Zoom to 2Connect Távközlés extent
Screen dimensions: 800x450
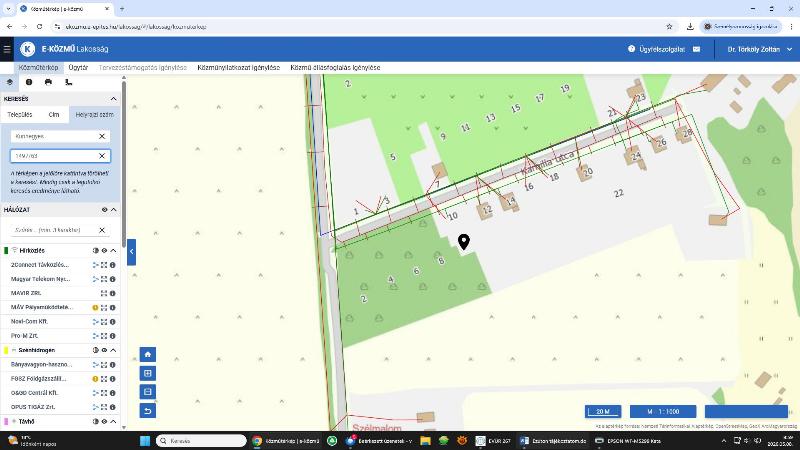point(104,265)
